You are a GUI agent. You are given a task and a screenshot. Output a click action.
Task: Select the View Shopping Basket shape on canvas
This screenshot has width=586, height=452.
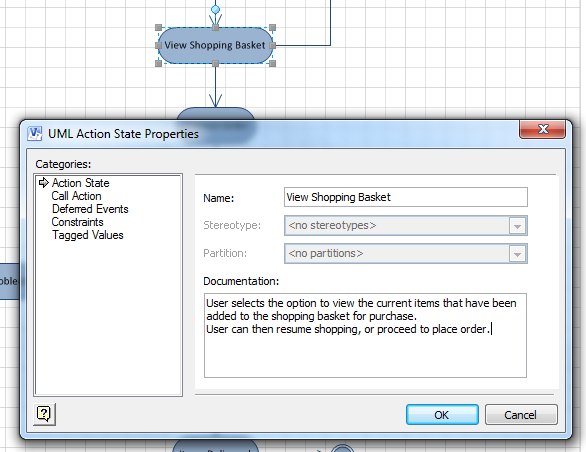pyautogui.click(x=215, y=45)
